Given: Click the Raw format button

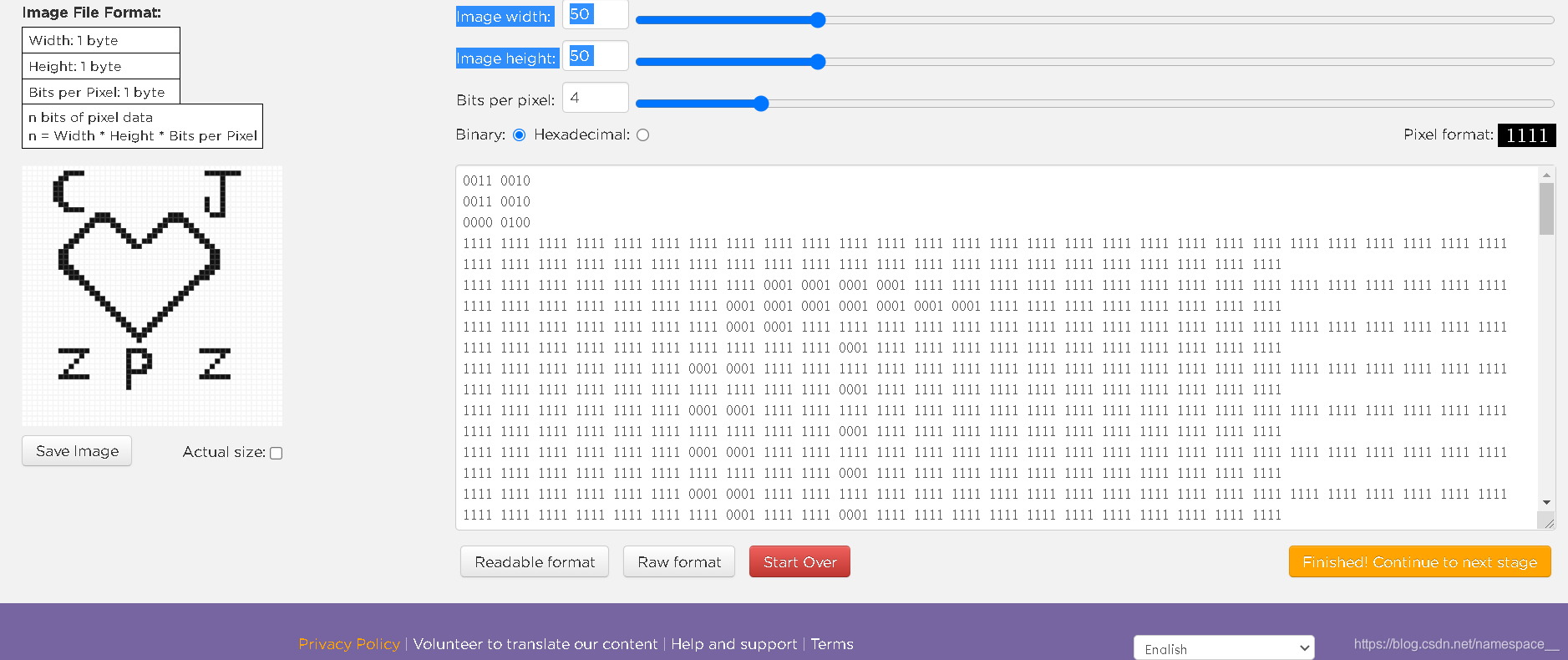Looking at the screenshot, I should coord(679,562).
